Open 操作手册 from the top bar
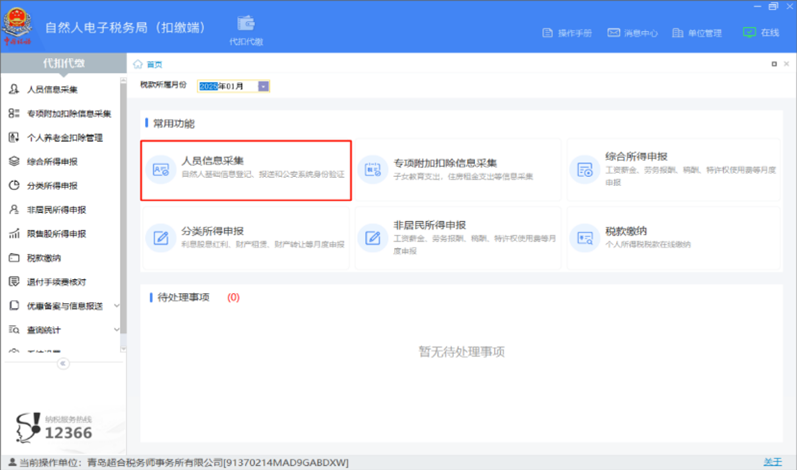This screenshot has height=470, width=797. [567, 33]
